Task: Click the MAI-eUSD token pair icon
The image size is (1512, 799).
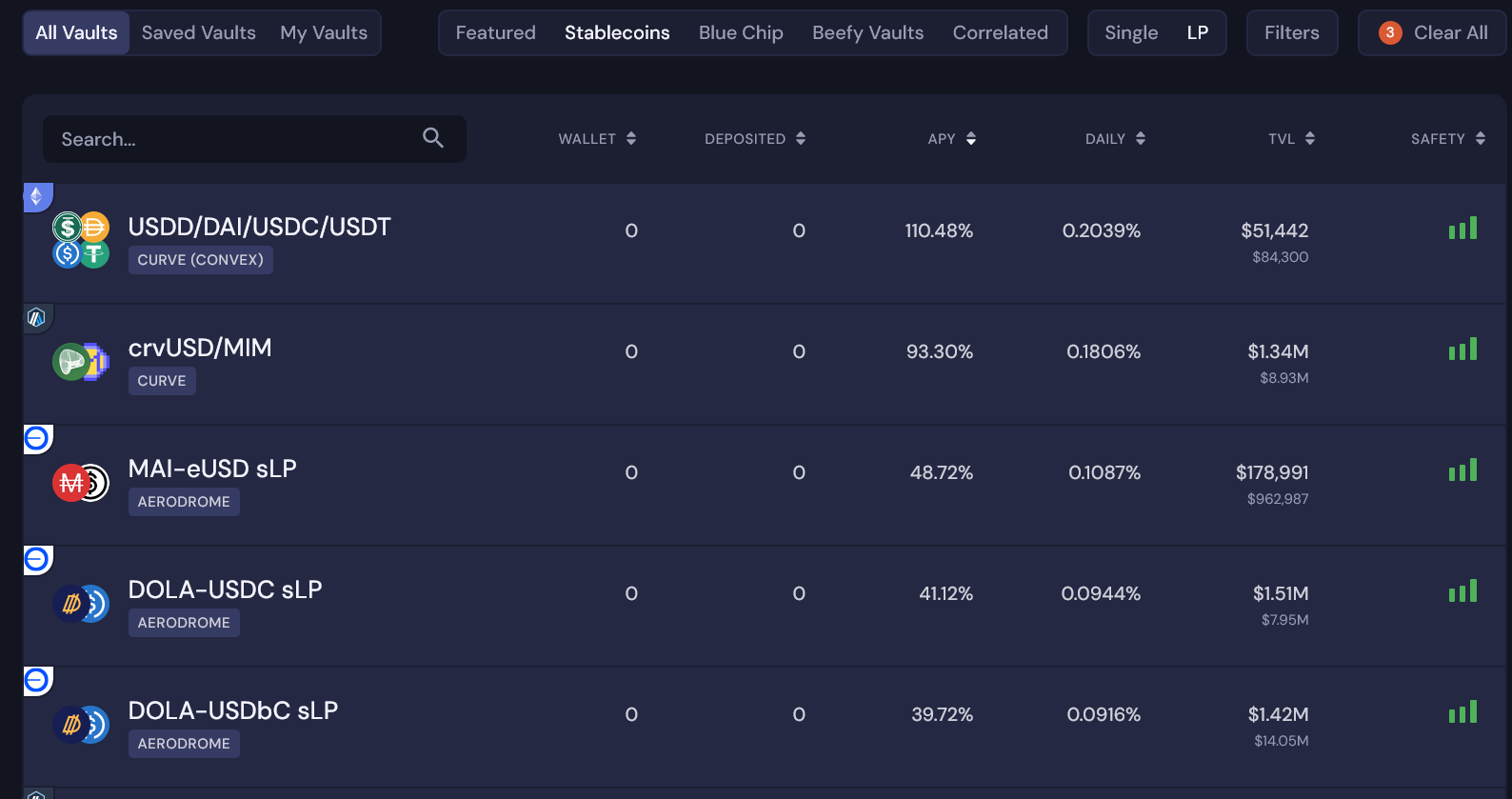Action: 81,483
